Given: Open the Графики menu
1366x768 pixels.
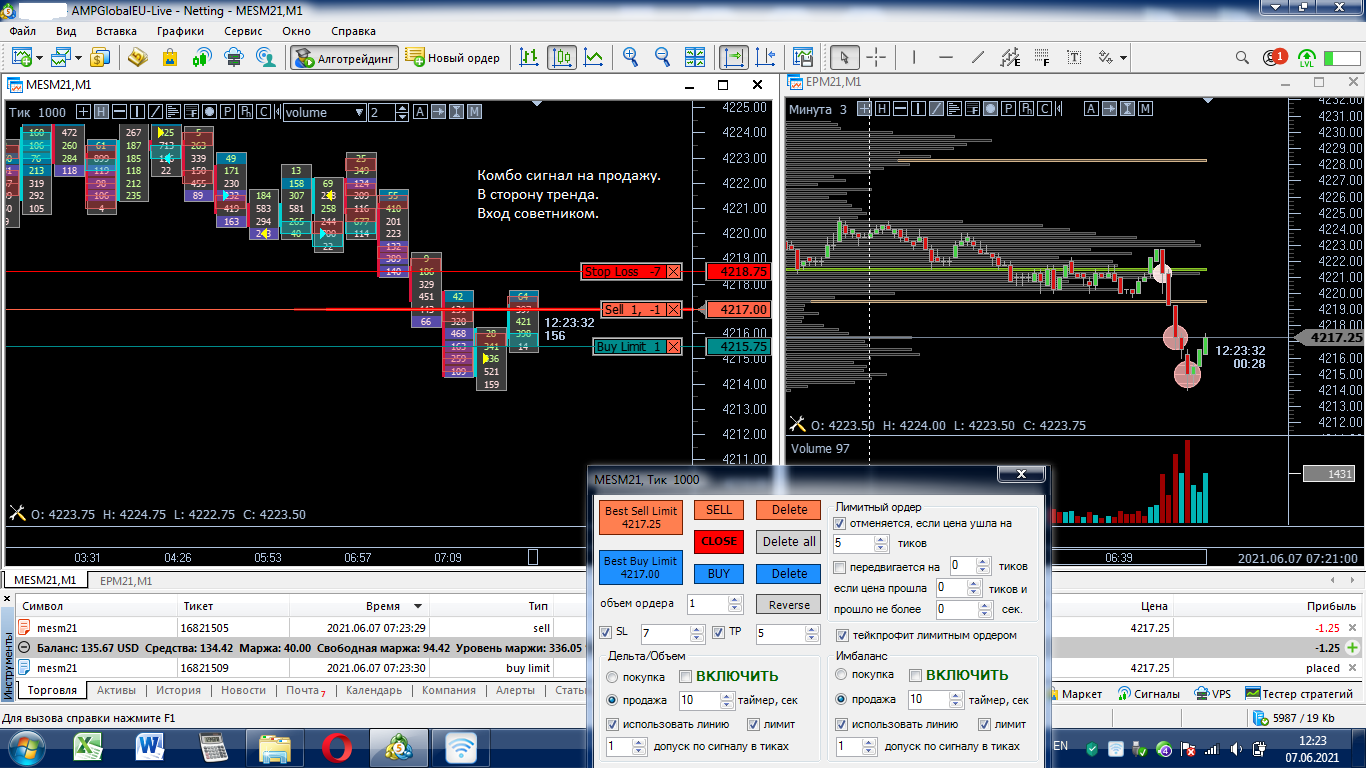Looking at the screenshot, I should click(x=180, y=31).
